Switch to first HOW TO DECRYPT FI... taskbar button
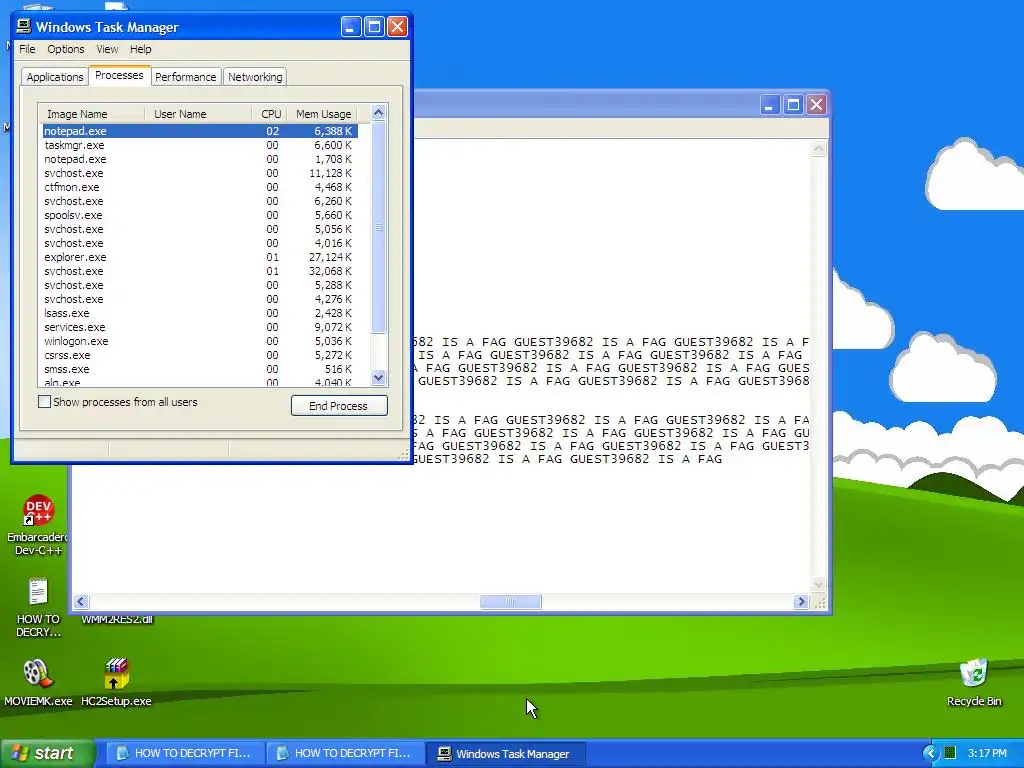 pyautogui.click(x=185, y=753)
